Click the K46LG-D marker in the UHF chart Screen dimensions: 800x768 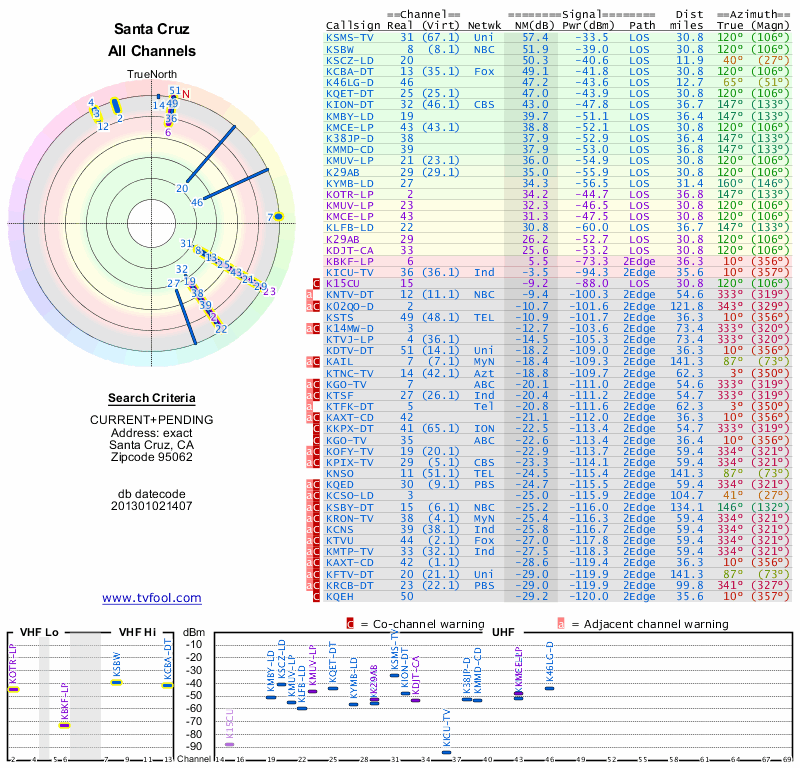point(549,688)
